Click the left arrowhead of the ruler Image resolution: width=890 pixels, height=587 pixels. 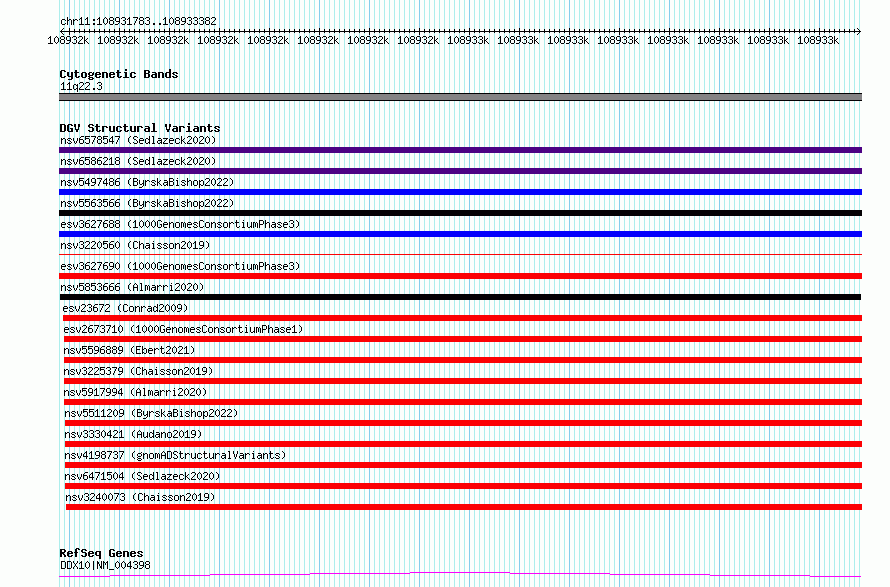click(x=62, y=31)
